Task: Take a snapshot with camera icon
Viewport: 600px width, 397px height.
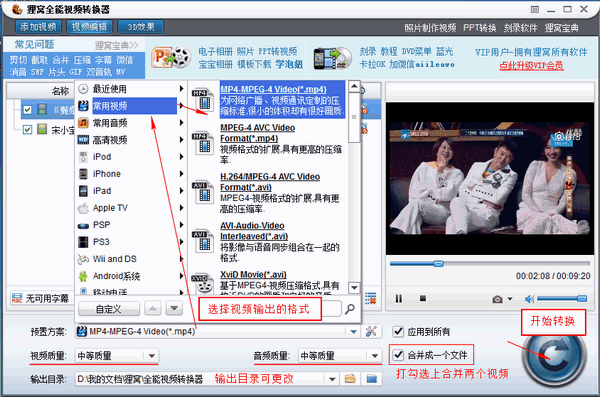Action: [497, 299]
